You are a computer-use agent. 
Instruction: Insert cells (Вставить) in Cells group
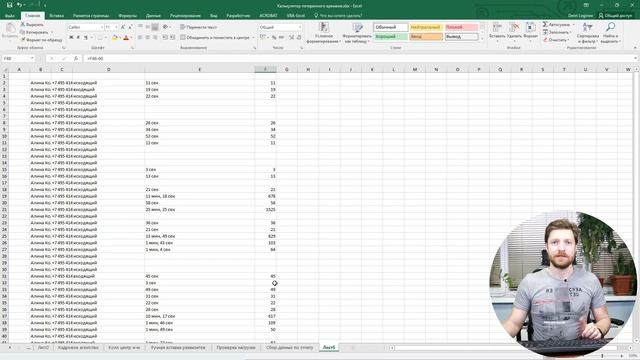[497, 31]
